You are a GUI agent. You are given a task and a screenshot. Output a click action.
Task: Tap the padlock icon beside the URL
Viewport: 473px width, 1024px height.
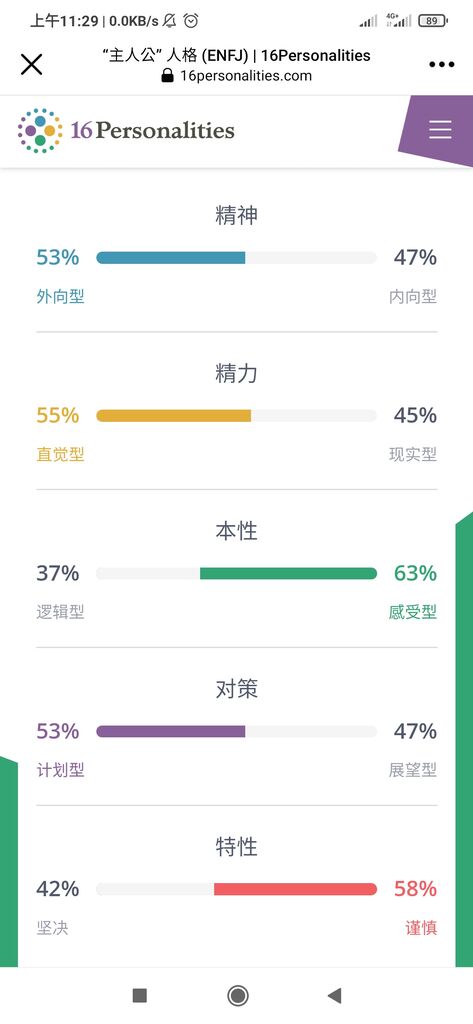click(167, 76)
